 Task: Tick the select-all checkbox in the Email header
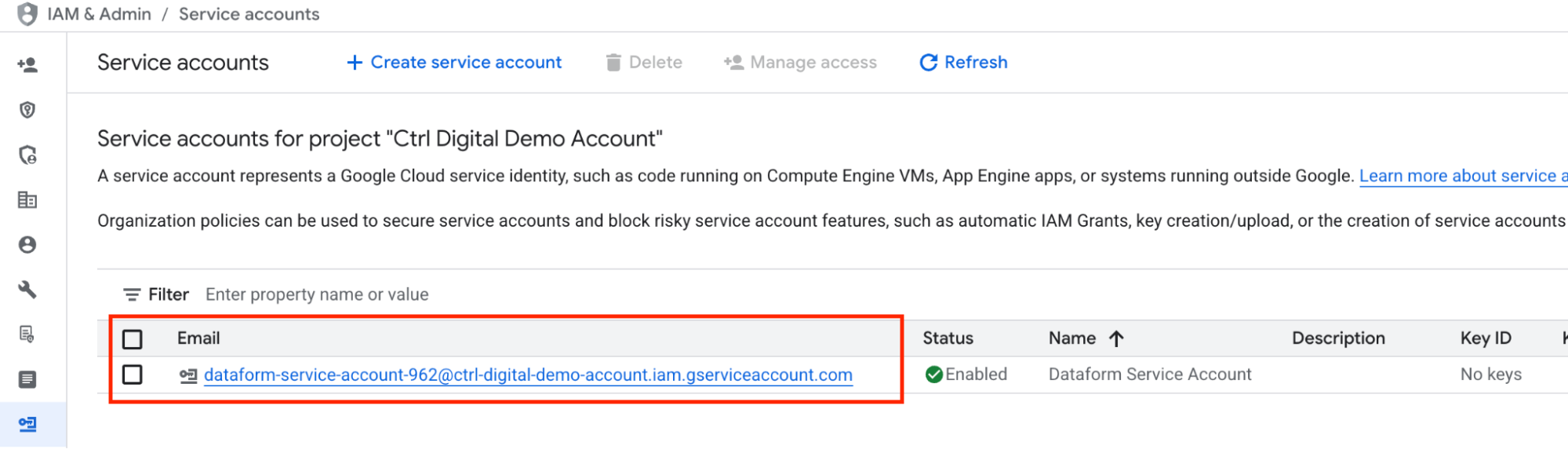(133, 339)
